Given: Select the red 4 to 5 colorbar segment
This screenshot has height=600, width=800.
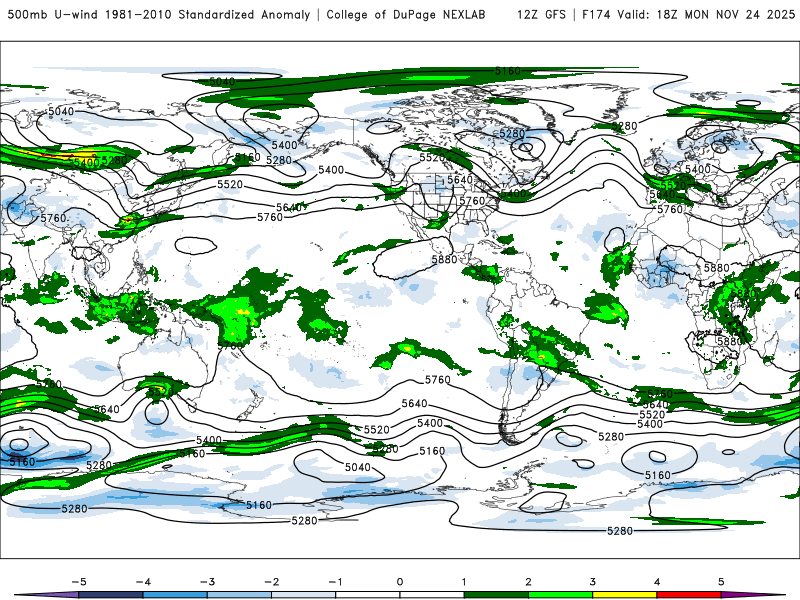Looking at the screenshot, I should pyautogui.click(x=689, y=595).
